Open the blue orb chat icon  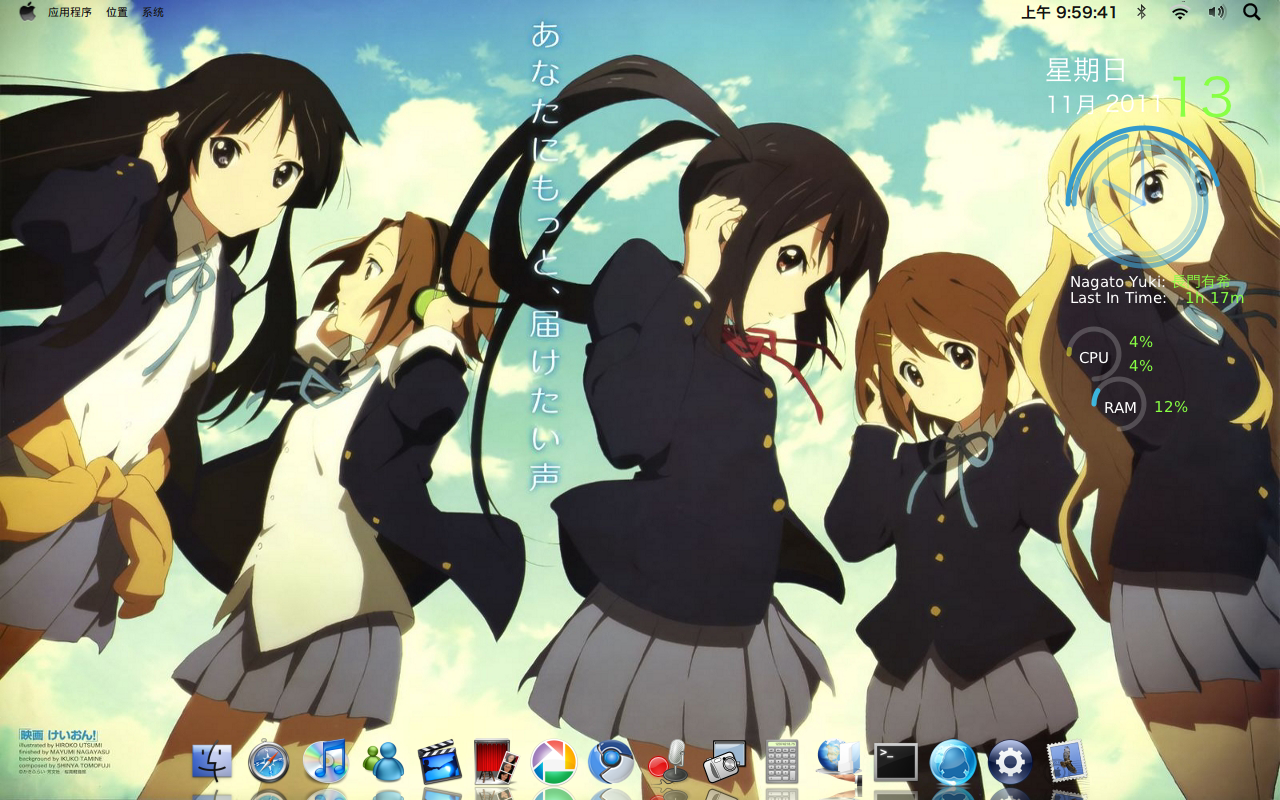(x=952, y=762)
